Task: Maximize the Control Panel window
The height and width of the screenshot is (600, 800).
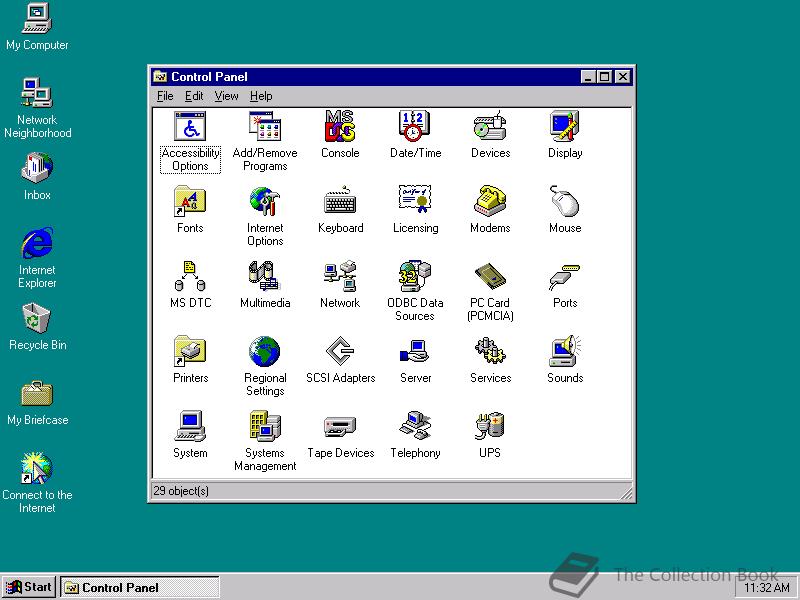Action: 605,77
